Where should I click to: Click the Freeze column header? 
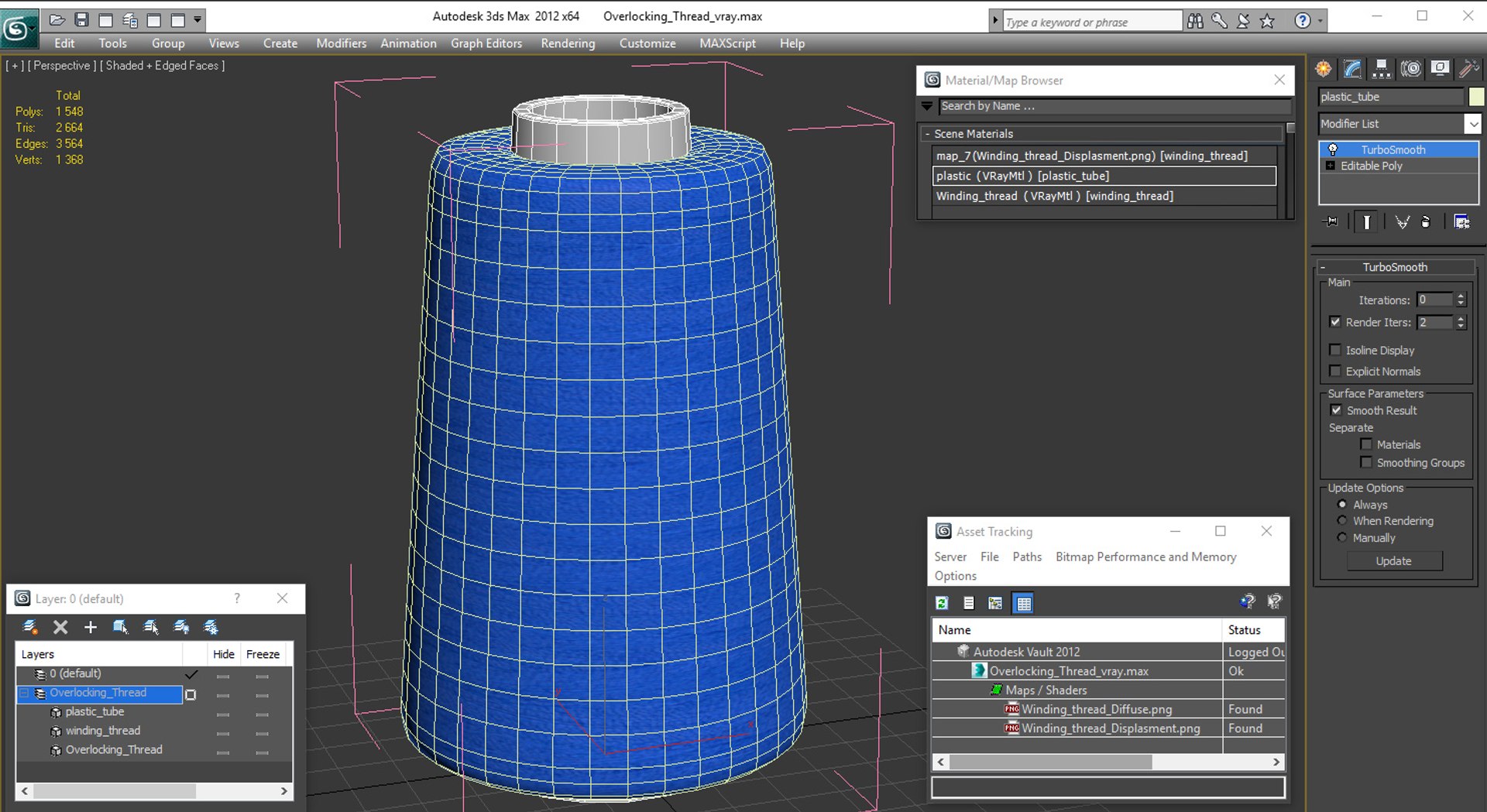point(263,654)
